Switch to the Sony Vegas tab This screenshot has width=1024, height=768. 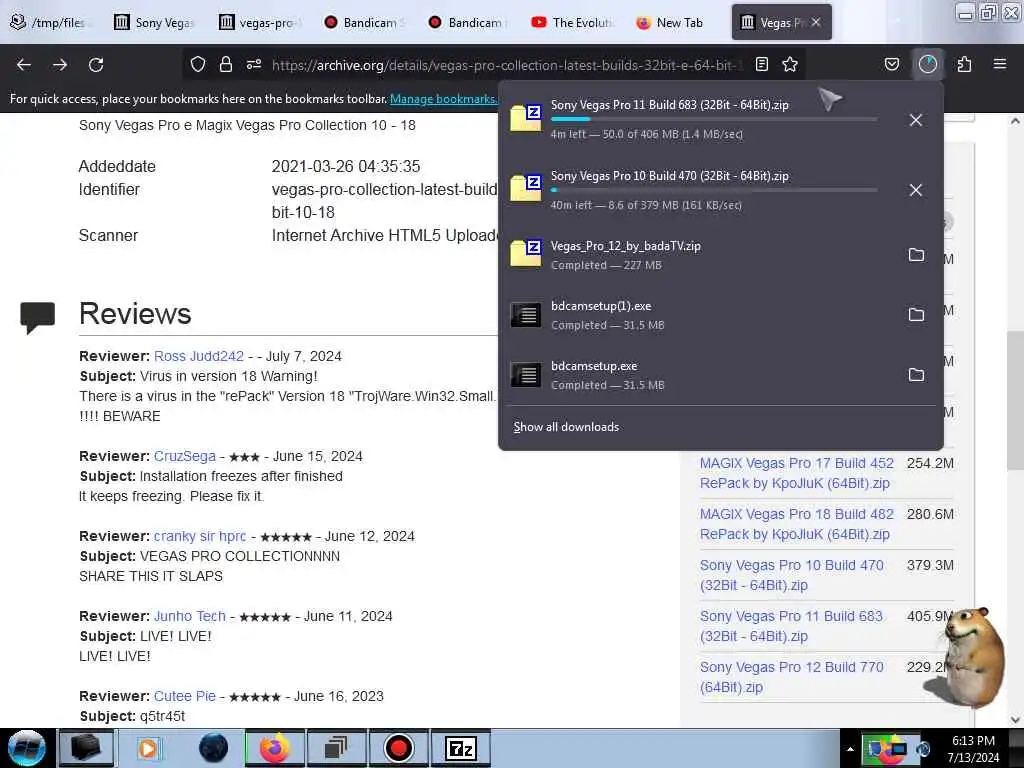(x=155, y=22)
